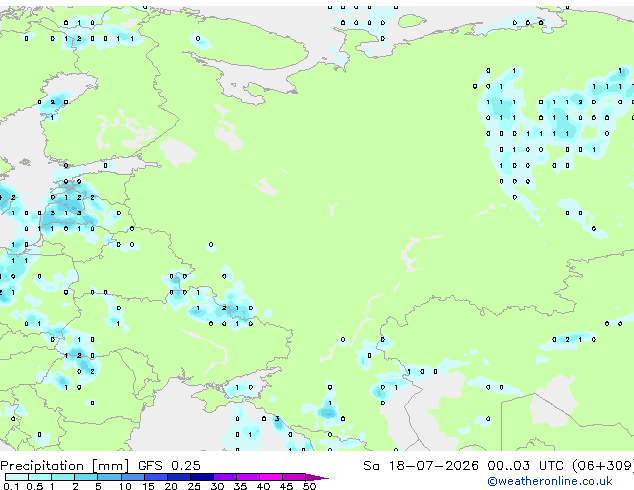
Task: Click the '0.5' legend scale label
Action: pyautogui.click(x=35, y=486)
